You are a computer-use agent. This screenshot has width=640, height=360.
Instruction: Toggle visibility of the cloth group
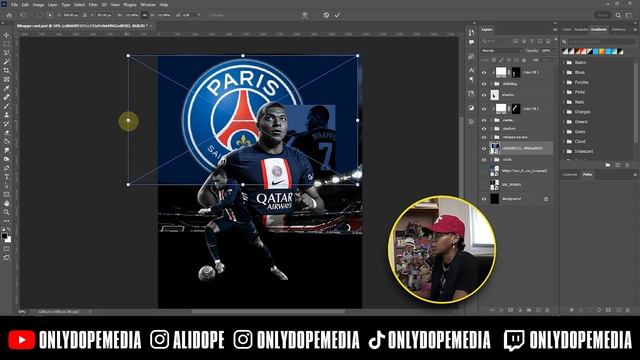(x=484, y=160)
